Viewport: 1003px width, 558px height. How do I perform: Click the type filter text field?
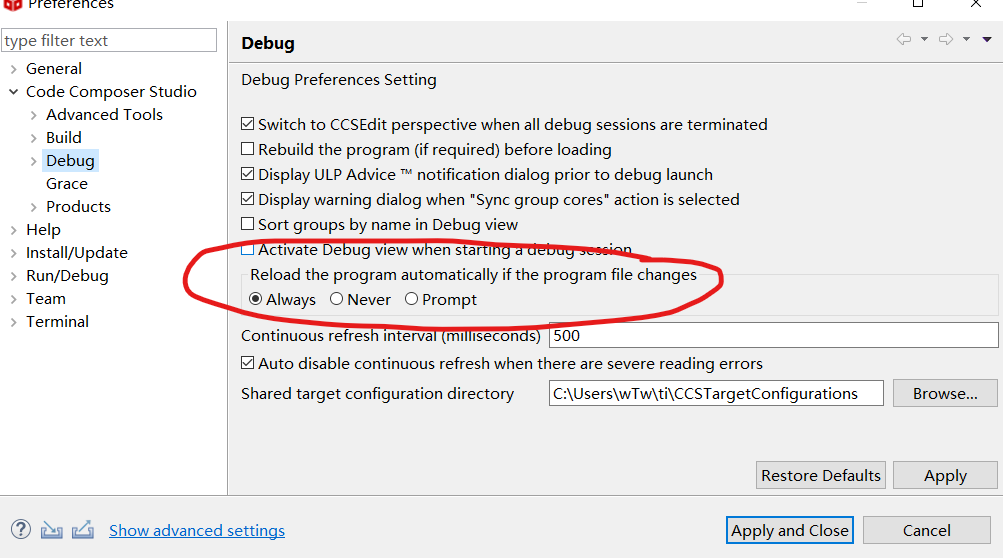(x=109, y=41)
